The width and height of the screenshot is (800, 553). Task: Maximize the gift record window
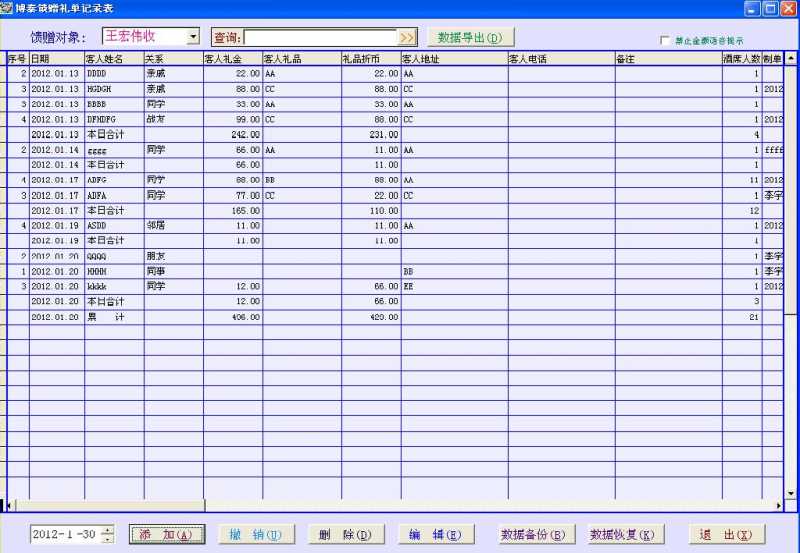click(x=772, y=8)
